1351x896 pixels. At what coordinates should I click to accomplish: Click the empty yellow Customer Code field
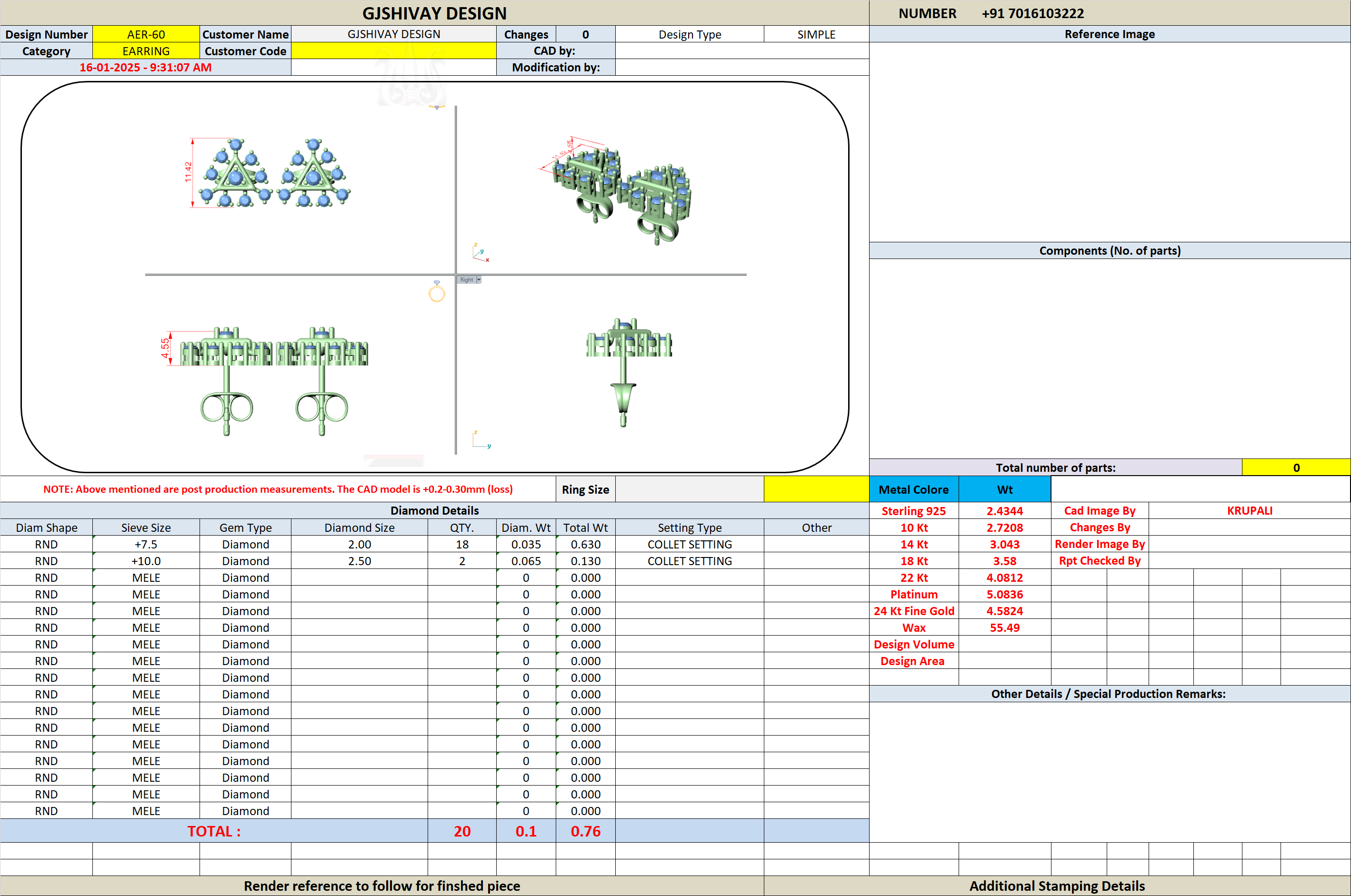[394, 51]
